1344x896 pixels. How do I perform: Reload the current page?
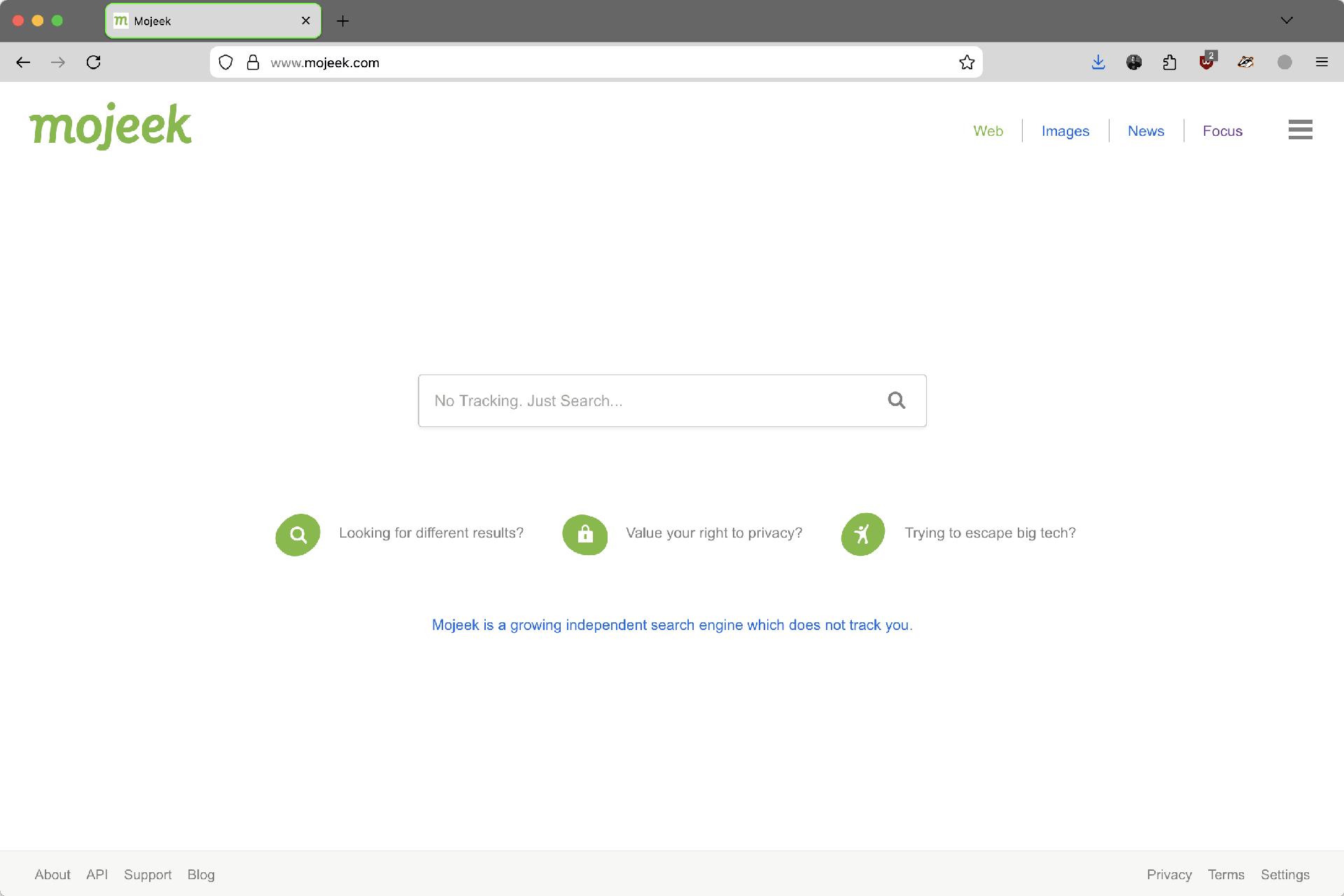pos(93,62)
